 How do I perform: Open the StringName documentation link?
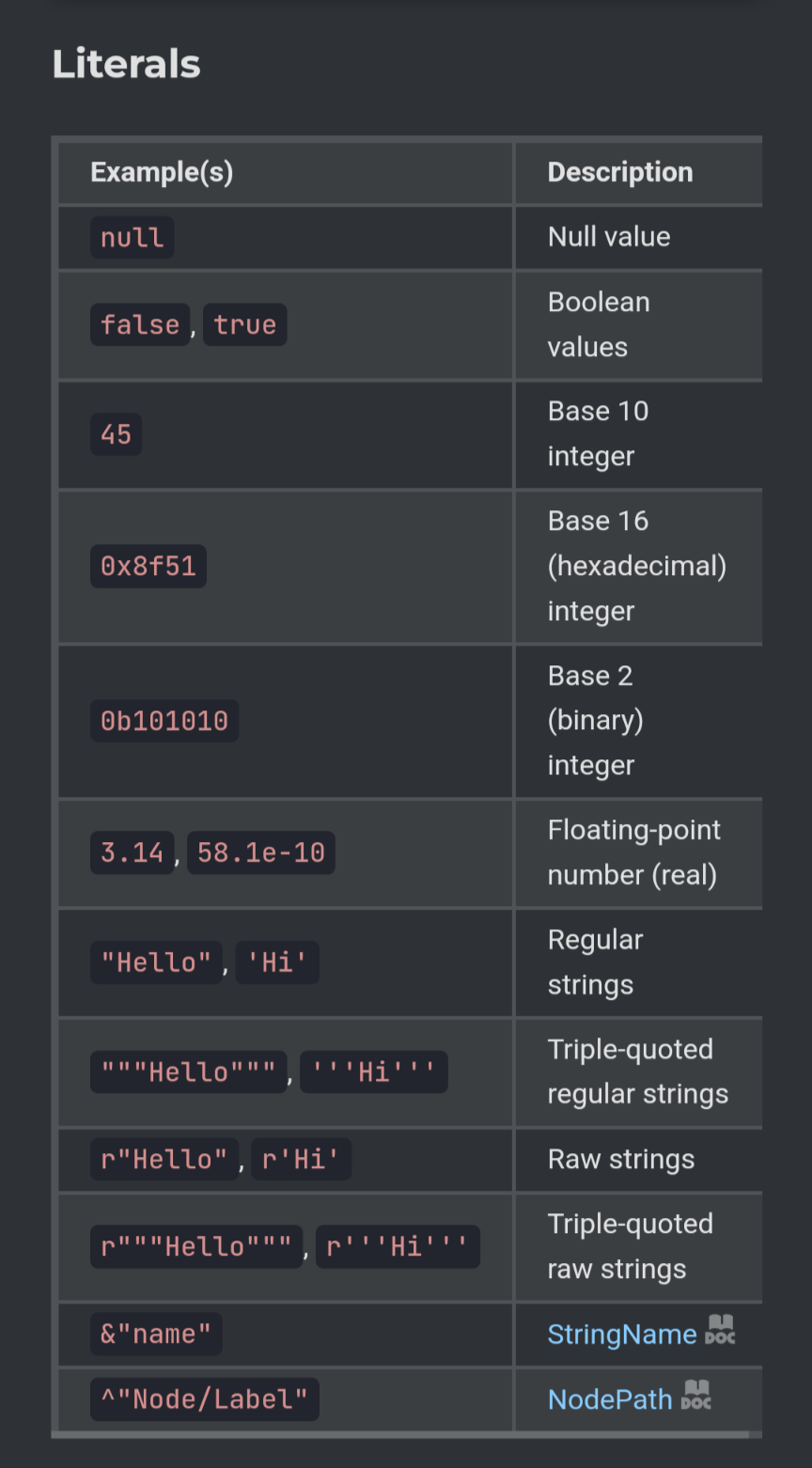tap(622, 1334)
